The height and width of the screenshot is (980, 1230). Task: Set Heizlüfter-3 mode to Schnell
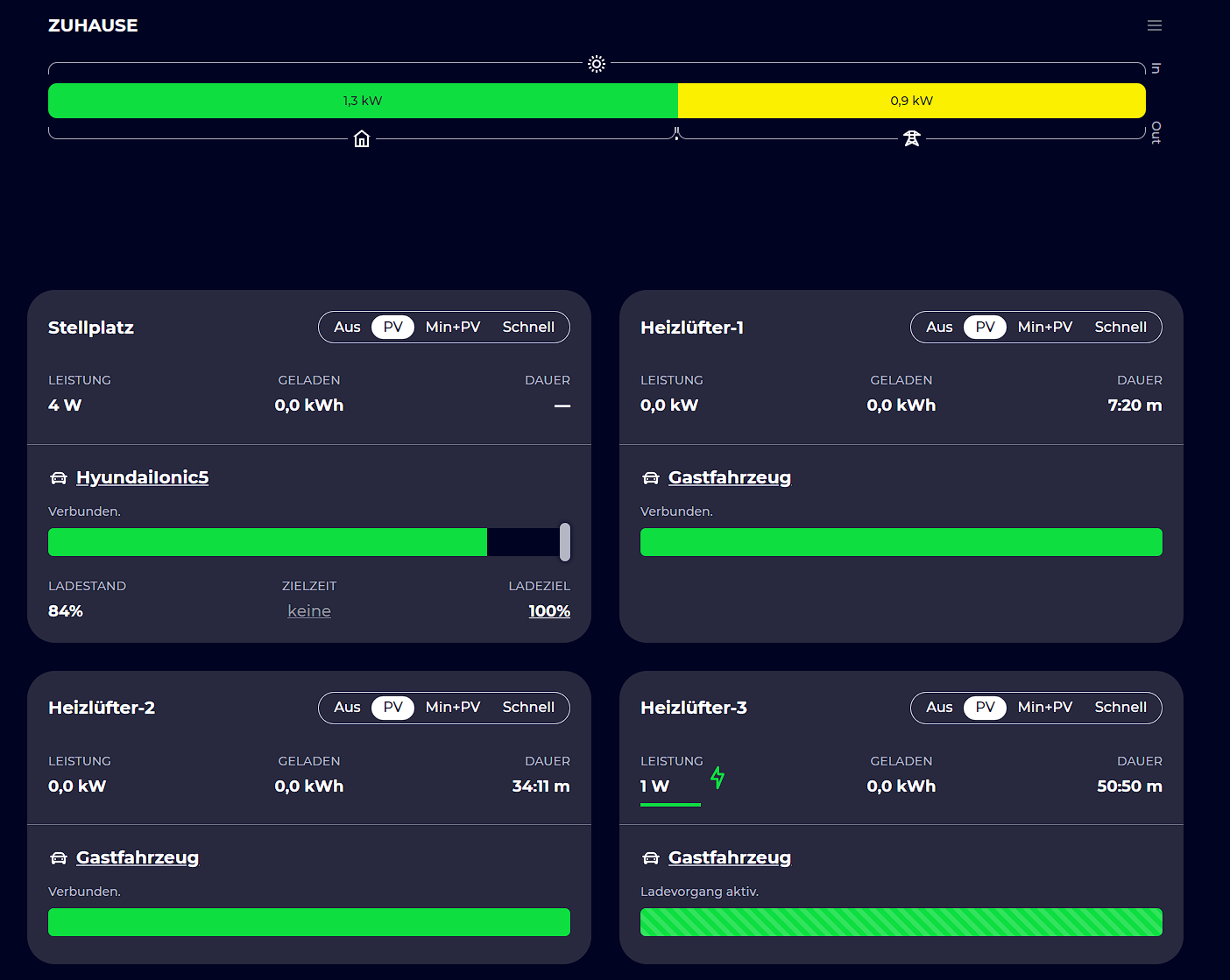click(1120, 707)
